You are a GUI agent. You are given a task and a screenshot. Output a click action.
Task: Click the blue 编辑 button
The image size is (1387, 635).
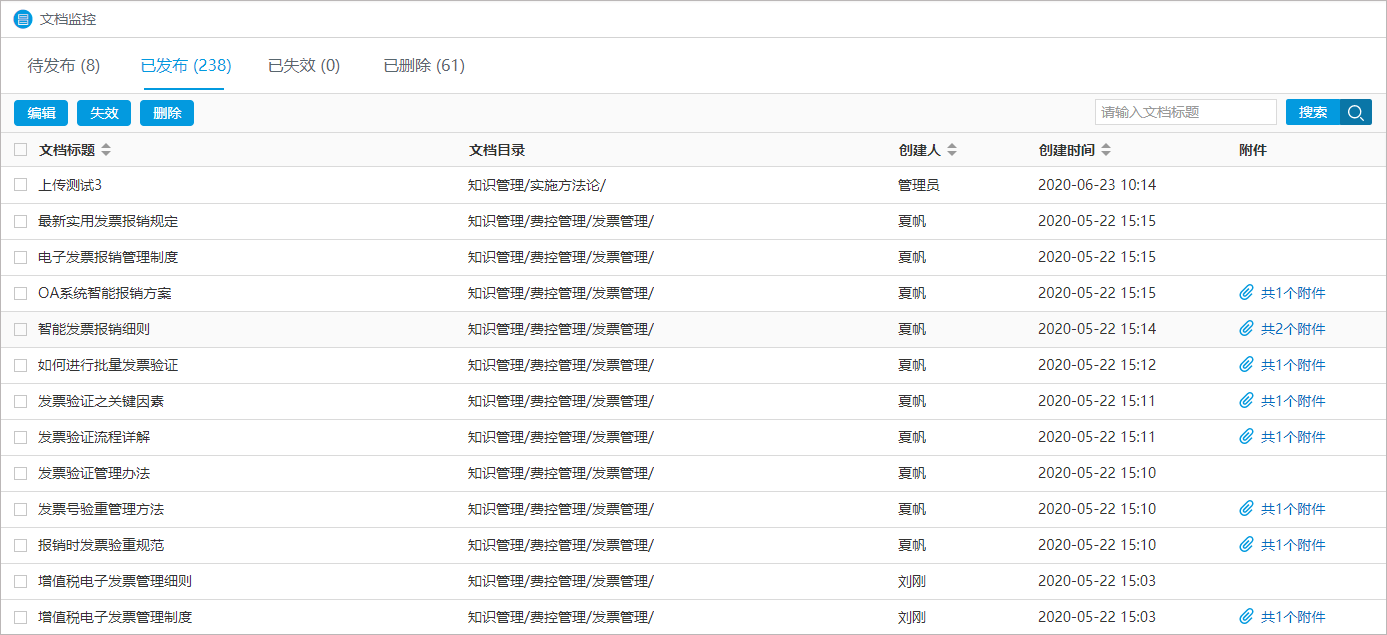coord(41,113)
